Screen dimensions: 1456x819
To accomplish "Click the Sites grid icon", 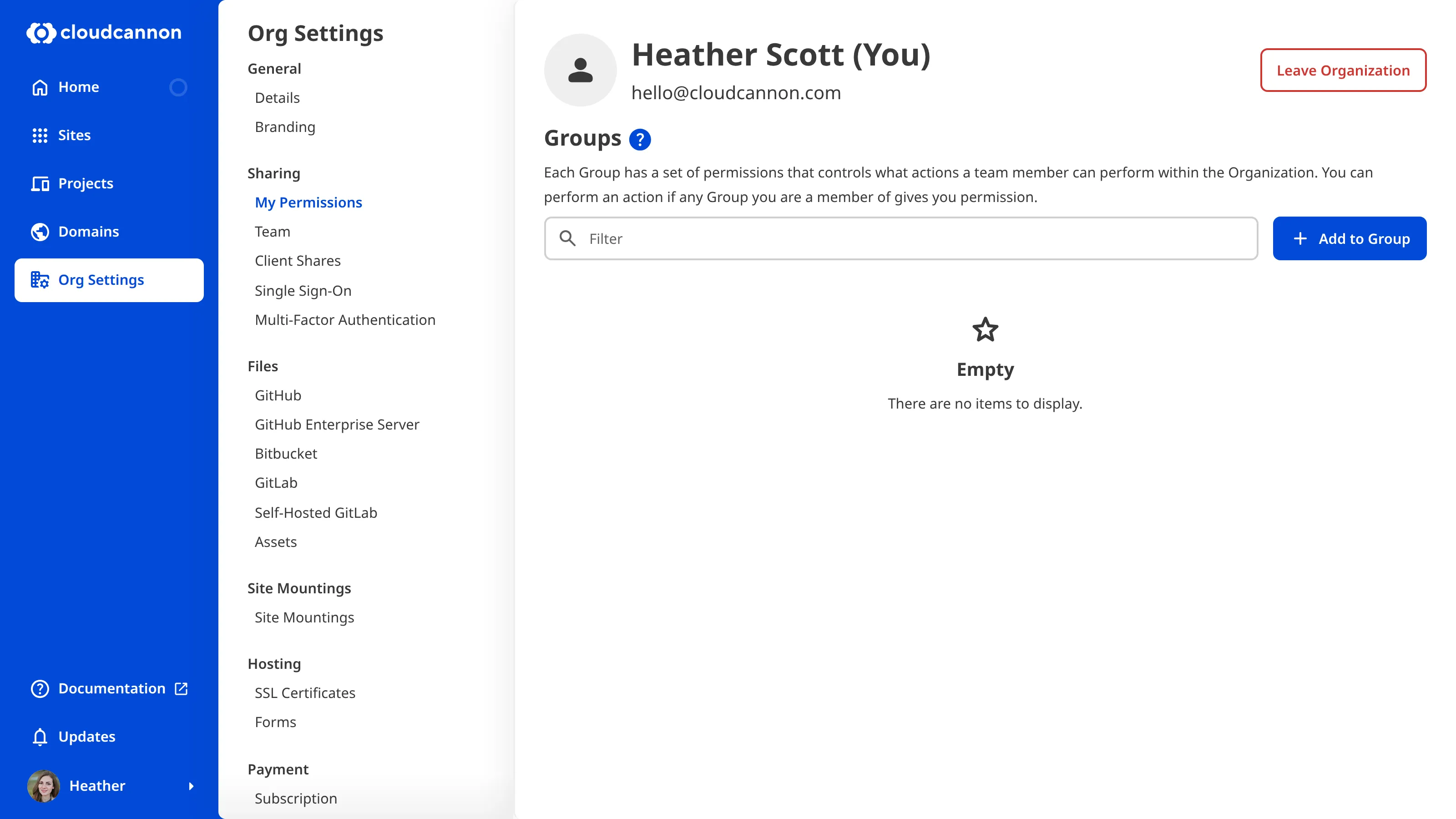I will point(40,135).
